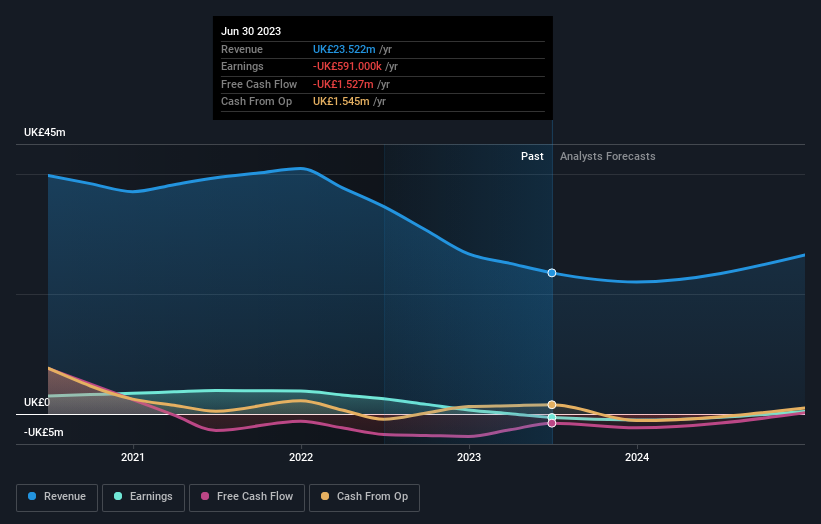Click the pink Free Cash Flow data point

[x=552, y=423]
